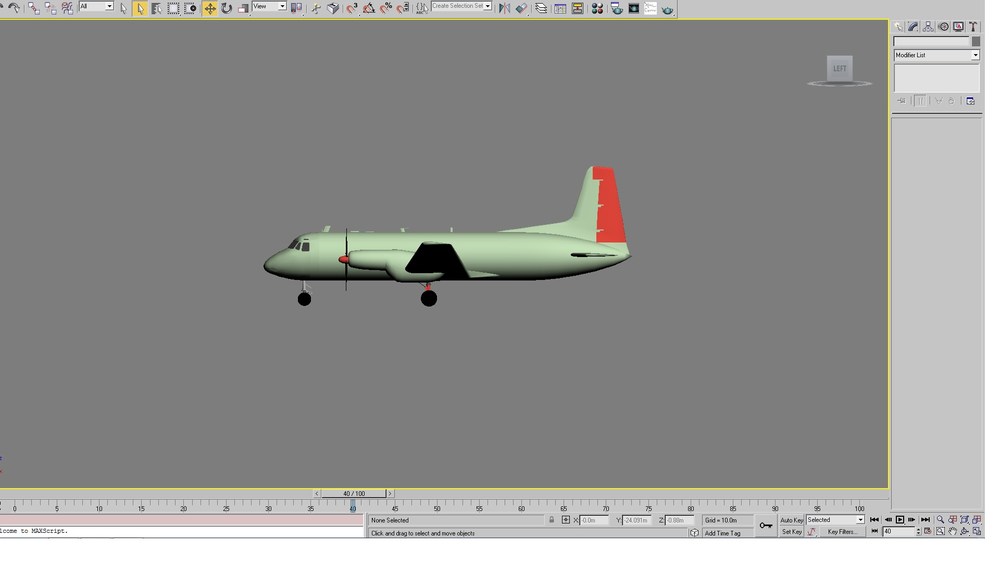Choose the Select and Rotate tool
Viewport: 1000px width, 562px height.
tap(226, 8)
